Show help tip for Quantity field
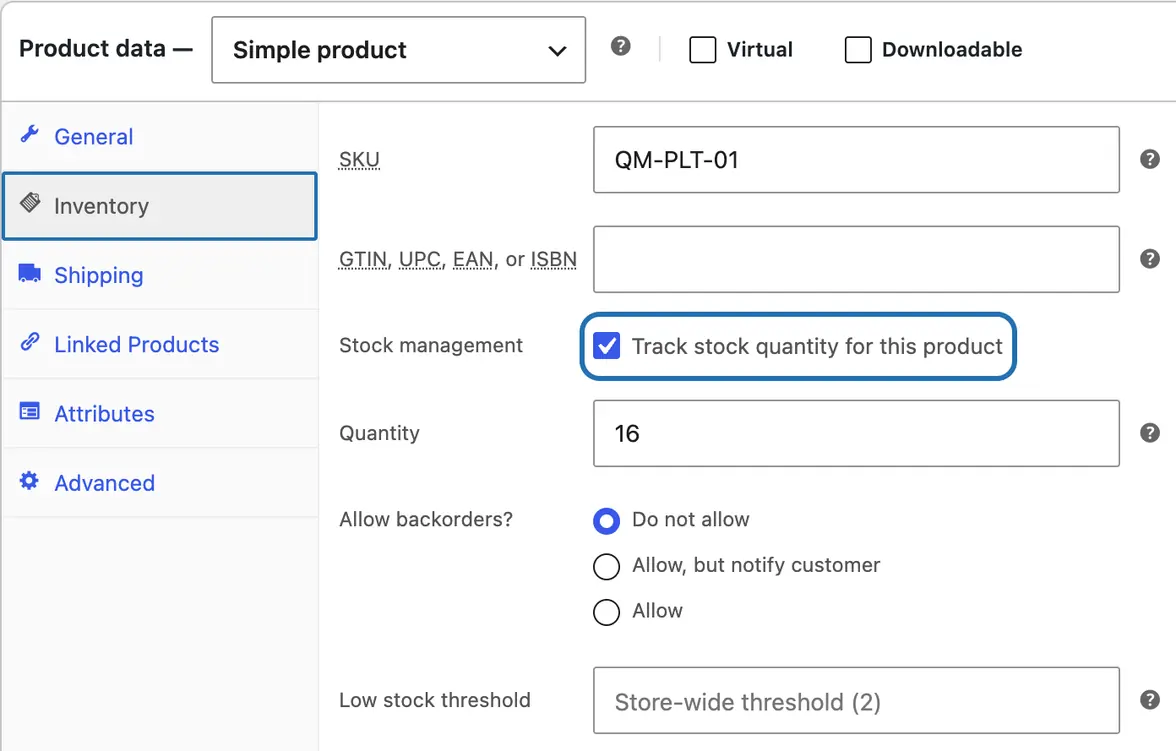 [1150, 433]
